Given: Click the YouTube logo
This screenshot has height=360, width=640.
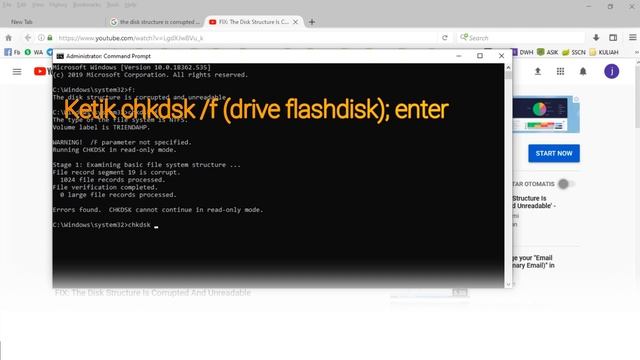Looking at the screenshot, I should [43, 71].
